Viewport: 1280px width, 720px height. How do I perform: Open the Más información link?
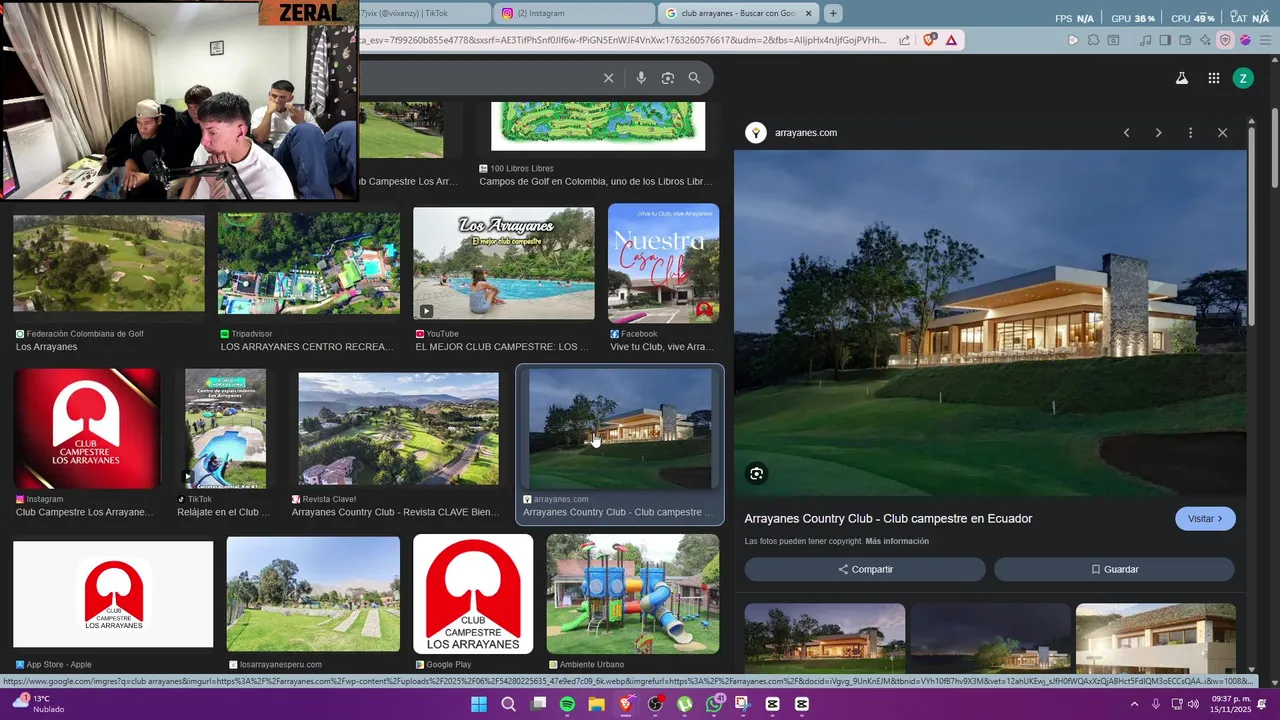tap(897, 541)
